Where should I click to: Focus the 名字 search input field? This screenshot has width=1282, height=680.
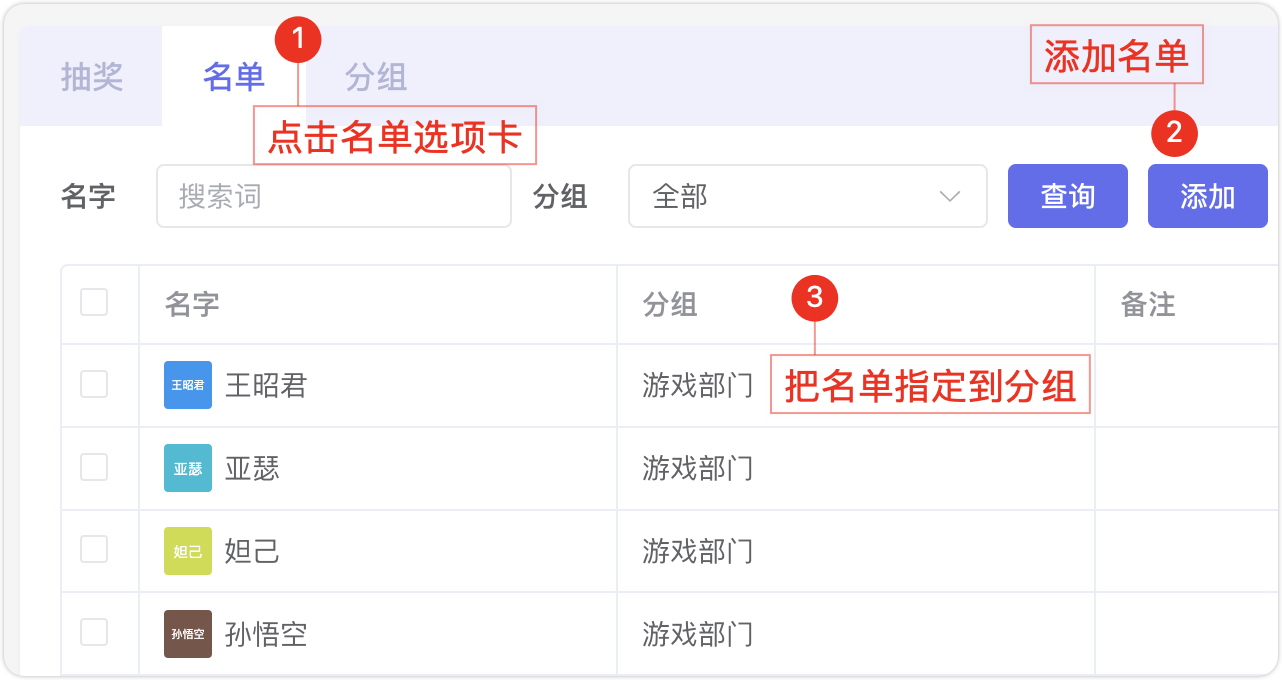coord(334,196)
